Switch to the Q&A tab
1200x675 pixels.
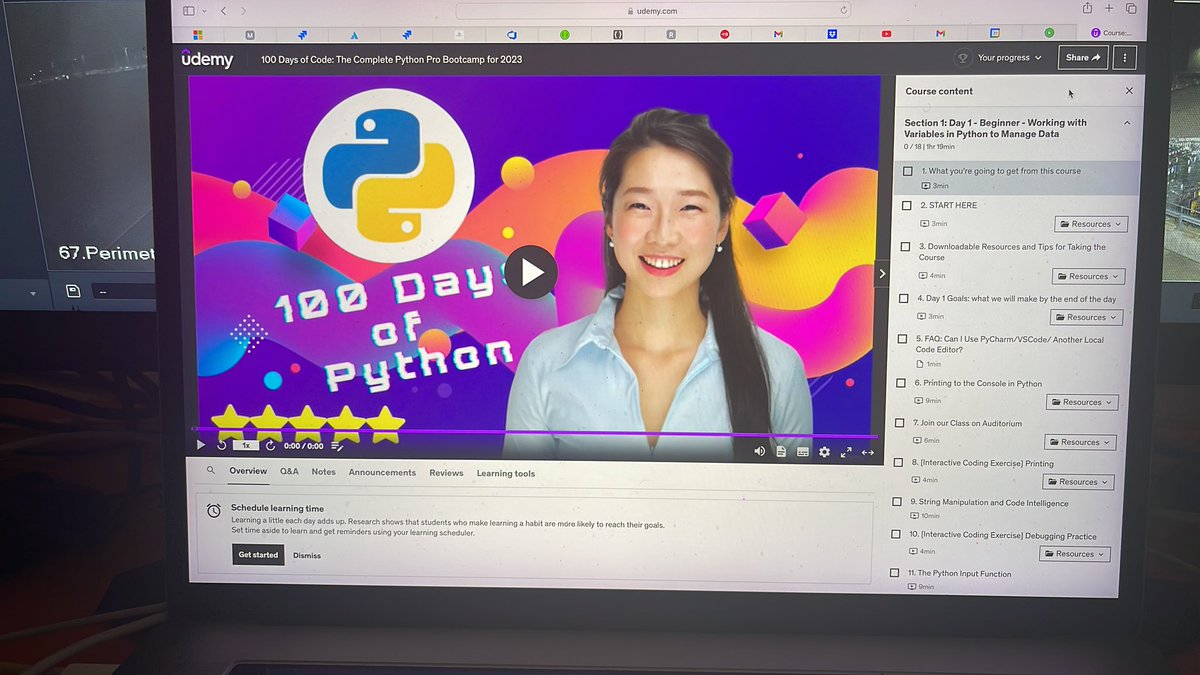coord(289,471)
